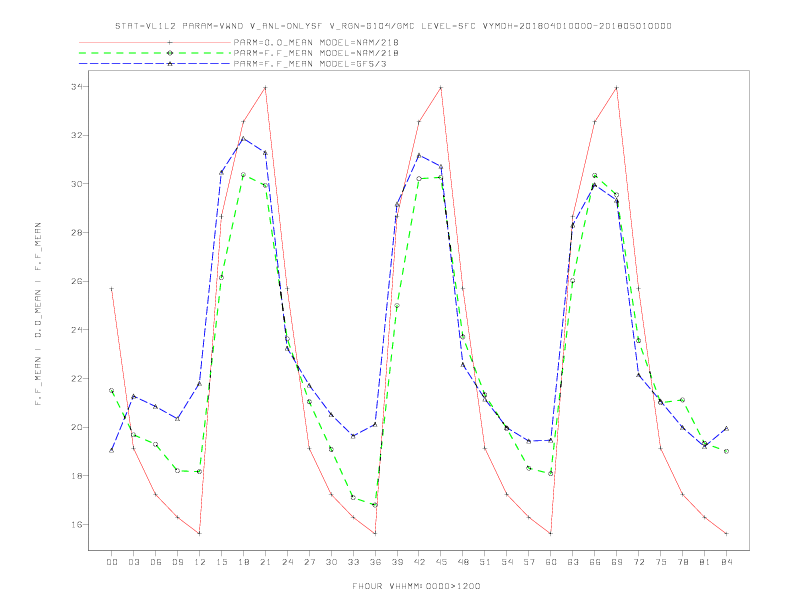Click the green dashed legend line sample
The width and height of the screenshot is (792, 612).
(155, 53)
